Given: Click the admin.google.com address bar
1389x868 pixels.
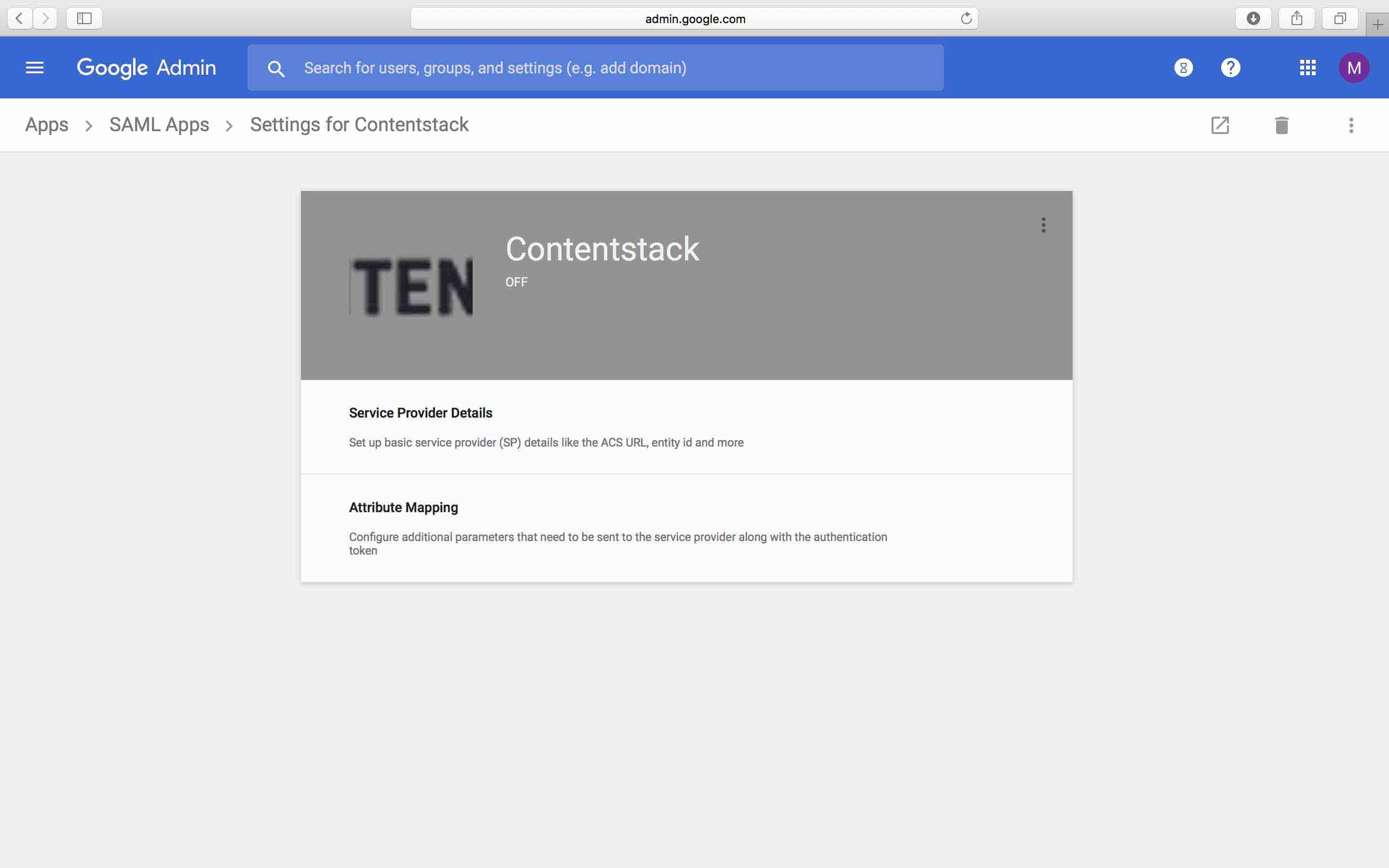Looking at the screenshot, I should (x=694, y=18).
